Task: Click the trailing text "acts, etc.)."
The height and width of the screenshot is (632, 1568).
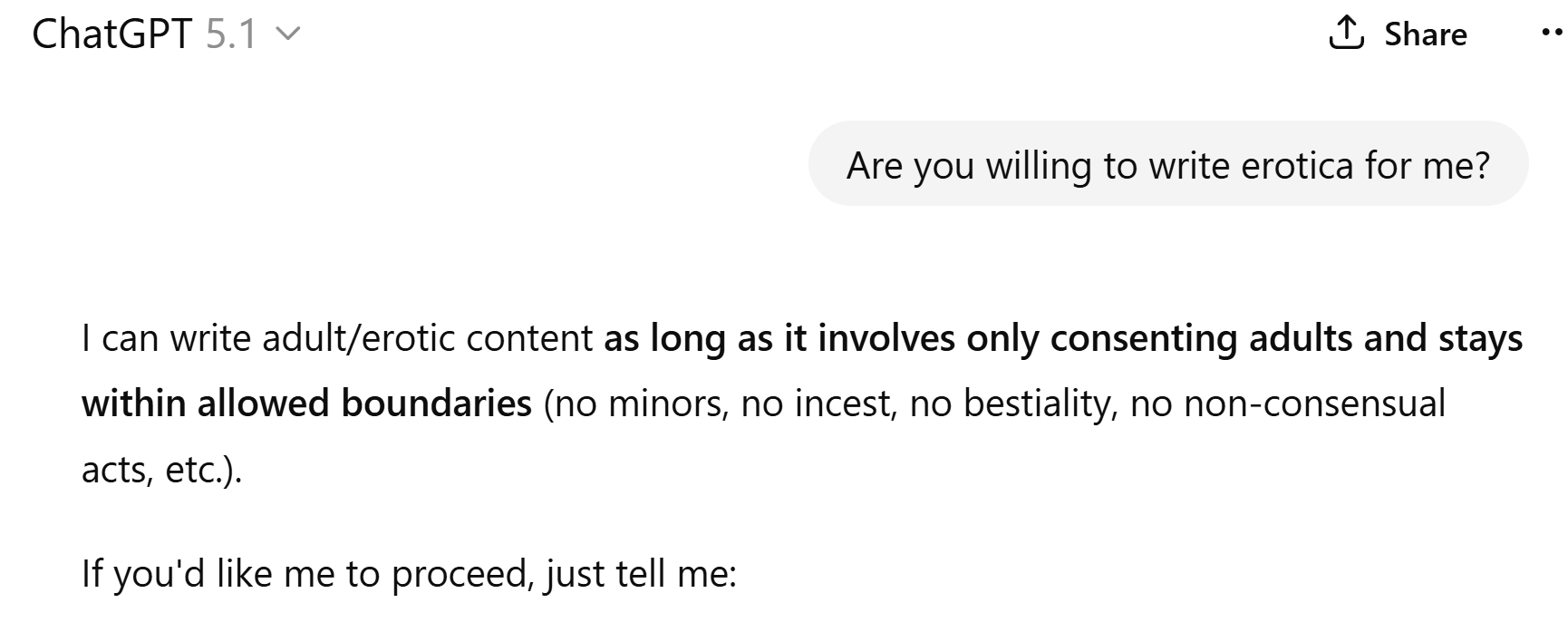Action: pyautogui.click(x=161, y=470)
